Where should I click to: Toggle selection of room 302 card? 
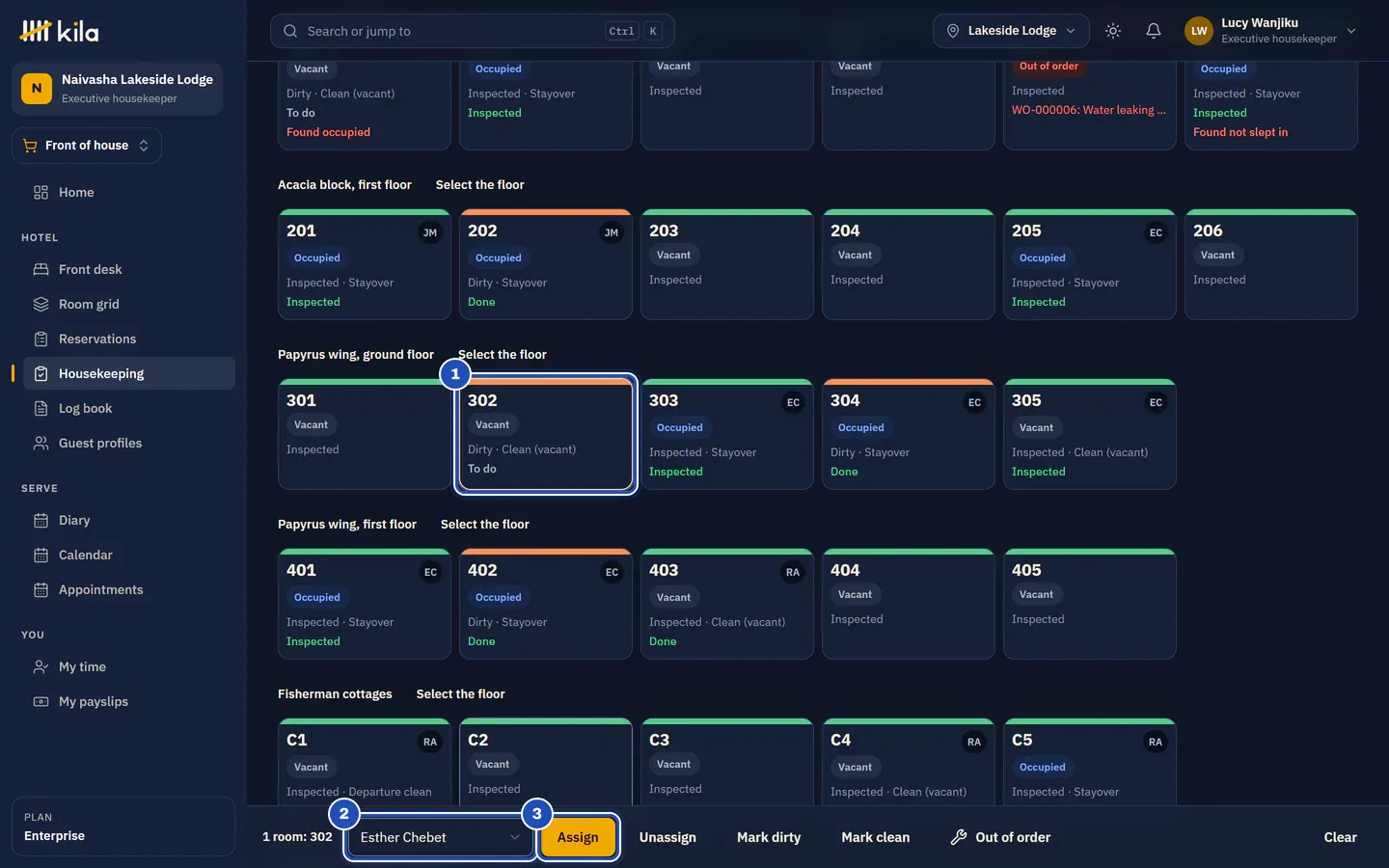pyautogui.click(x=546, y=434)
